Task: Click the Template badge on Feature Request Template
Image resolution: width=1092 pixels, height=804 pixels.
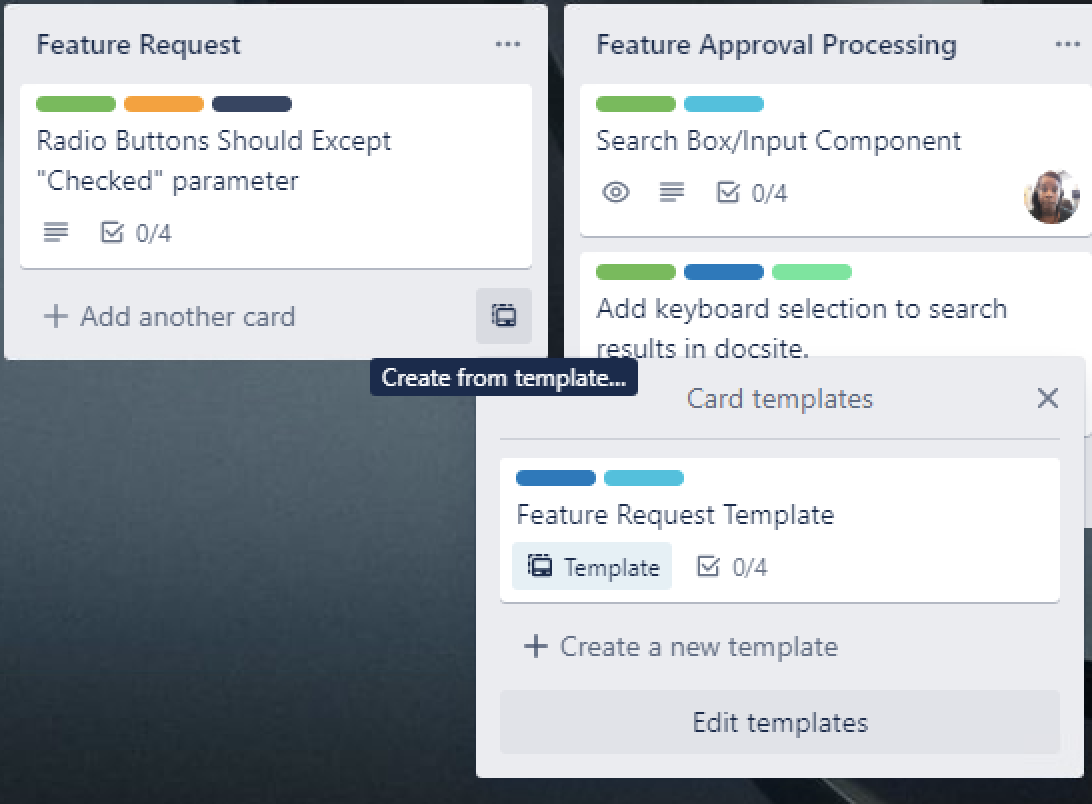Action: pyautogui.click(x=591, y=566)
